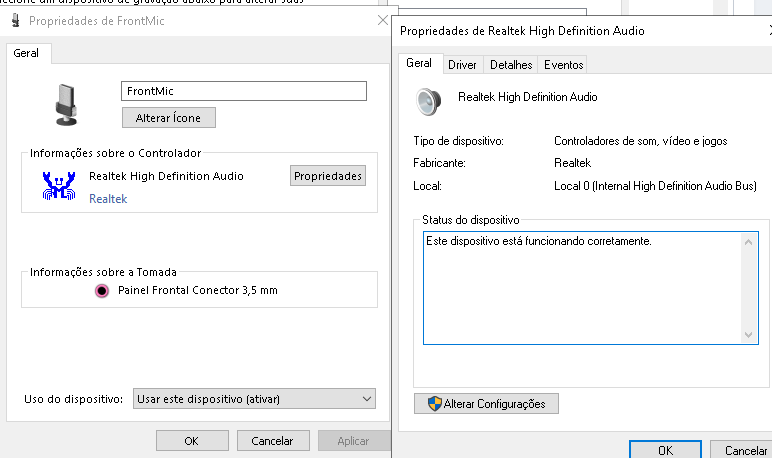Click the Fabricante value 'Realtek'
The width and height of the screenshot is (772, 458).
point(573,163)
